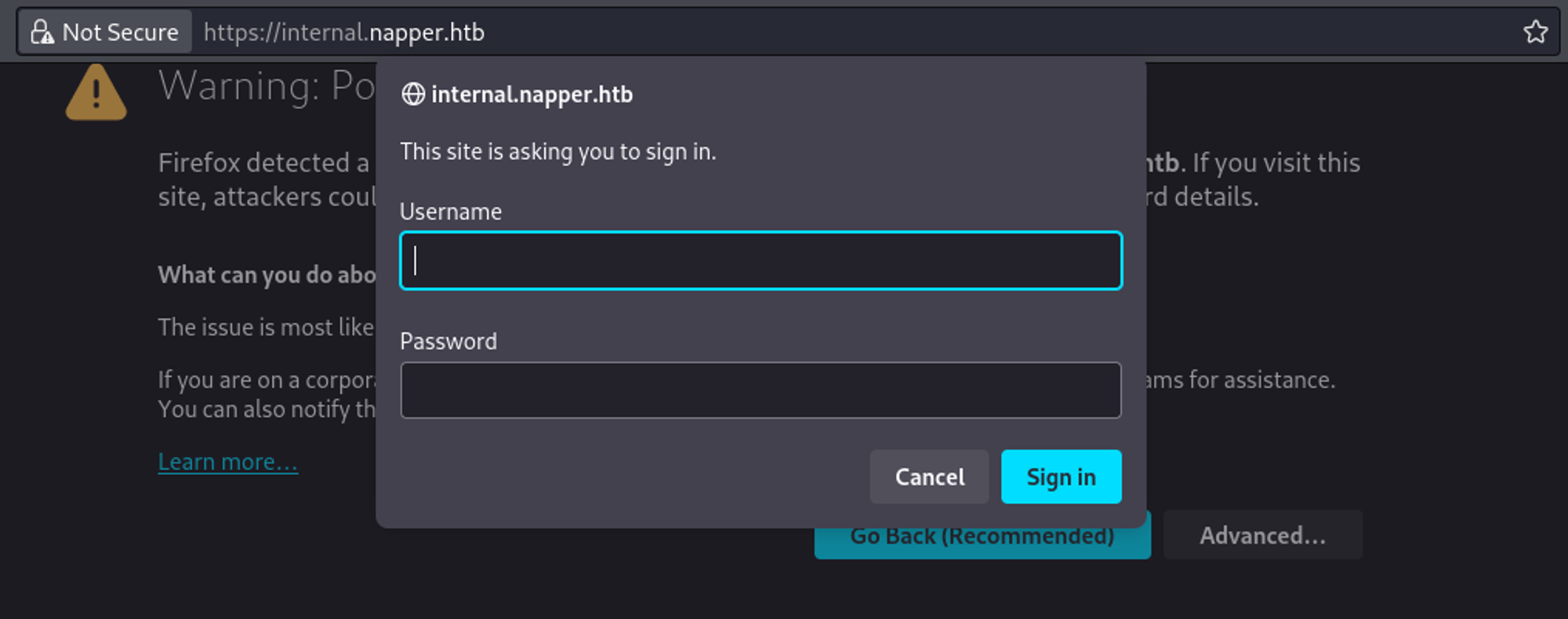Viewport: 1568px width, 619px height.
Task: Click the Go Back (Recommended) button
Action: 982,541
